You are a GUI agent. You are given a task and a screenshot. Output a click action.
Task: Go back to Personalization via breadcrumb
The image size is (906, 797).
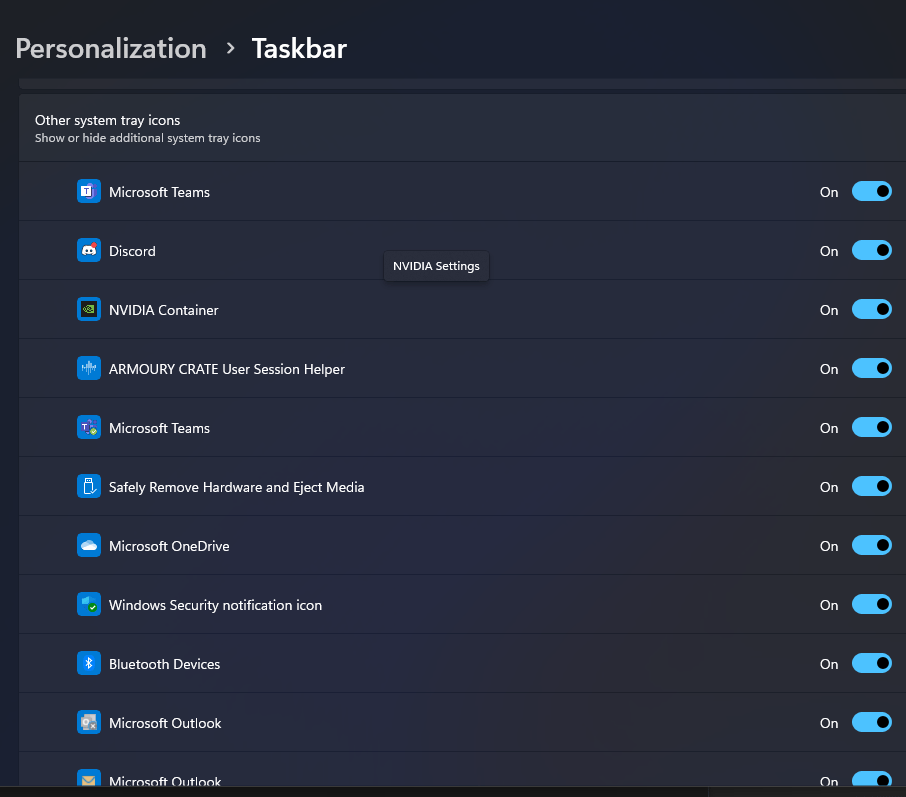click(111, 49)
